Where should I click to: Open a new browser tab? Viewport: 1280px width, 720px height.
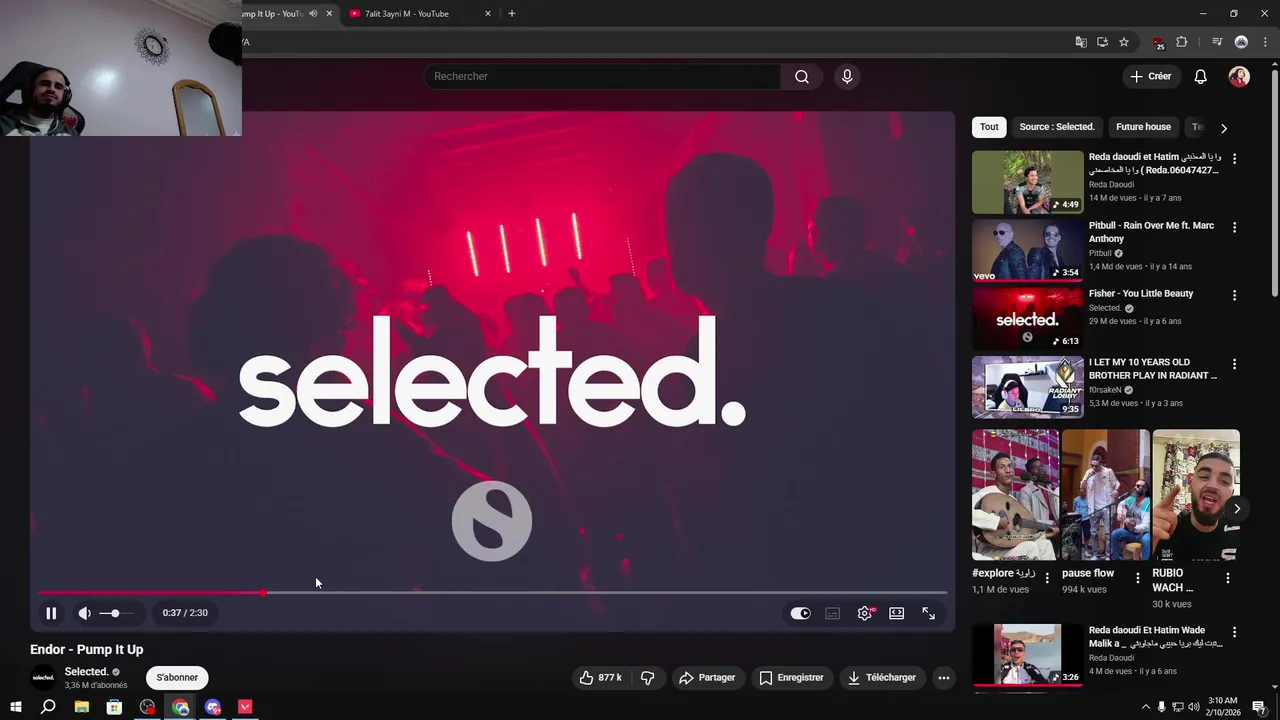click(x=511, y=14)
